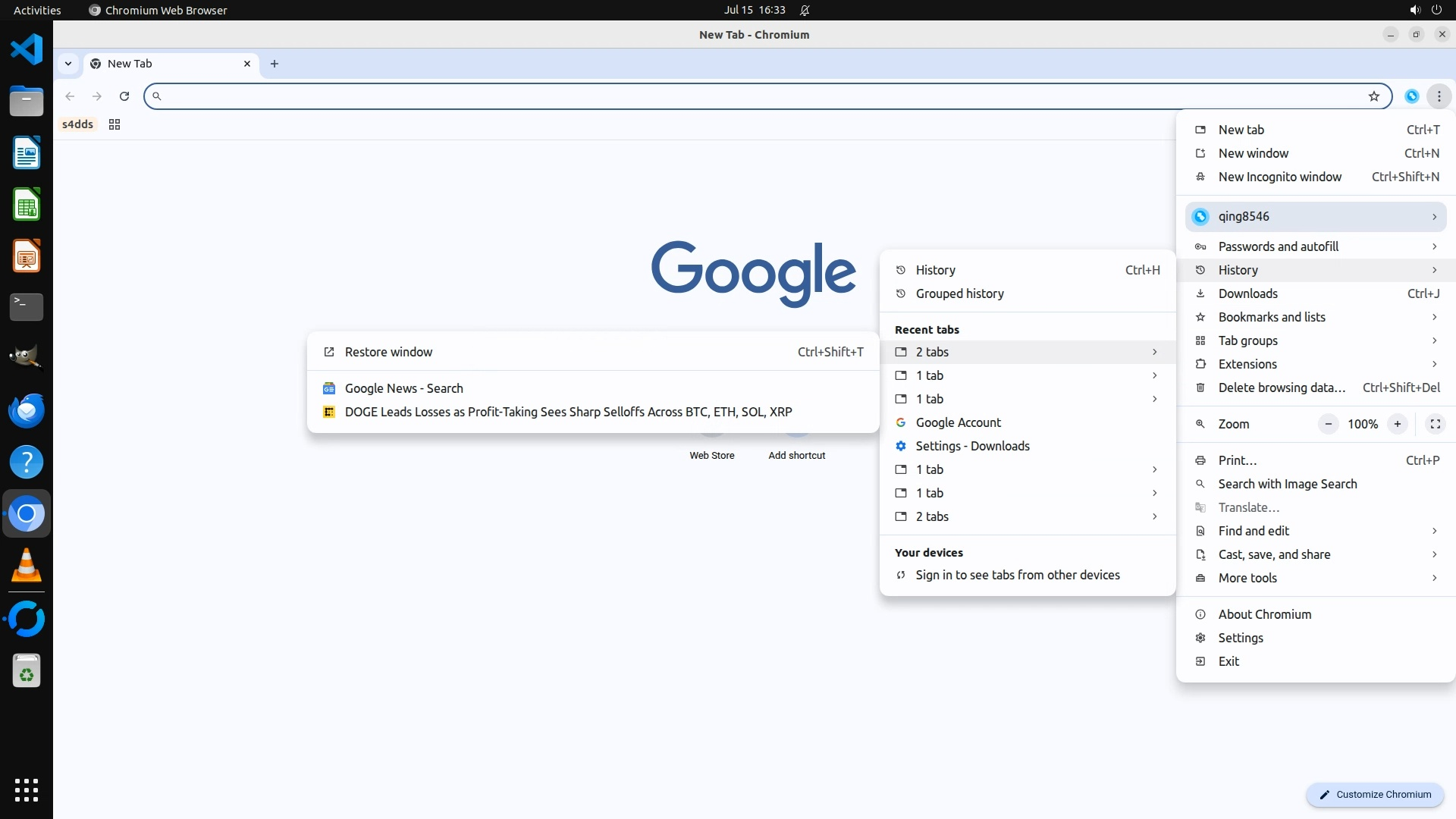Screen dimensions: 1456x819
Task: Open the three-dot Chromium menu button
Action: (1439, 96)
